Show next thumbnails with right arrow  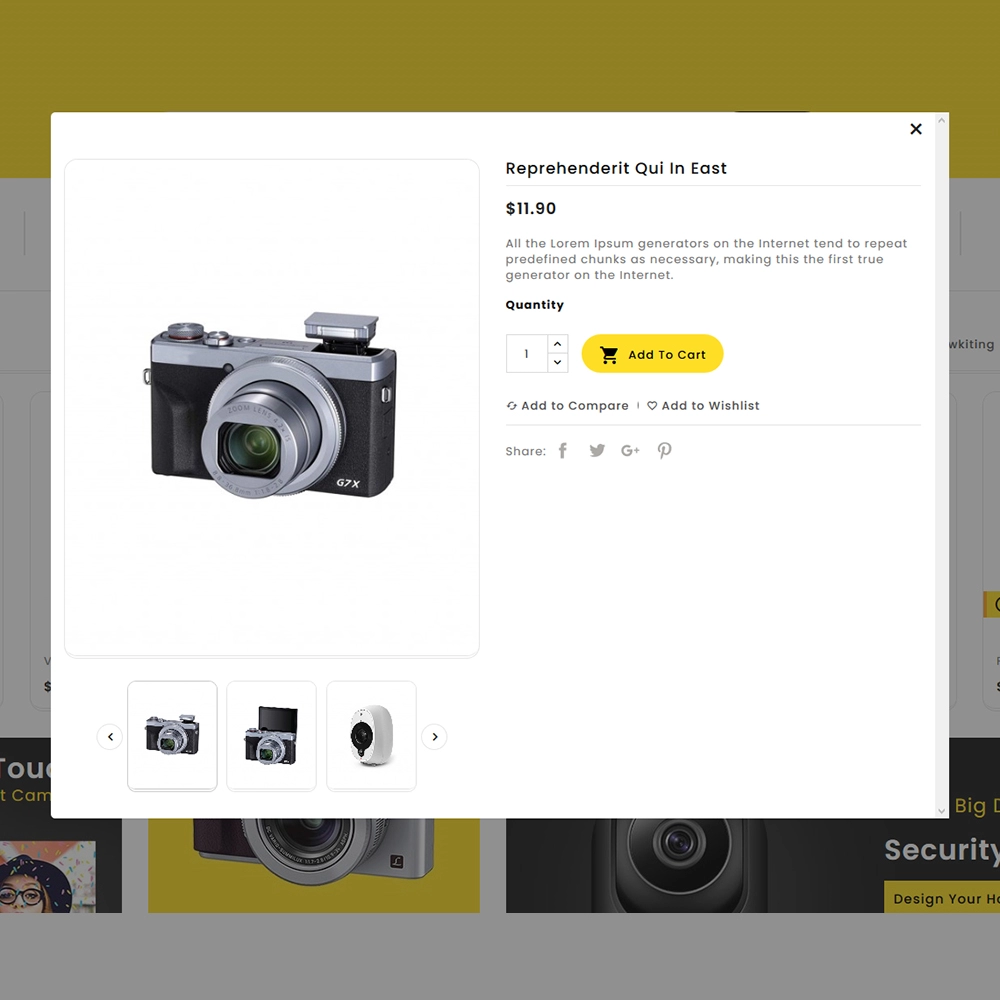(434, 737)
